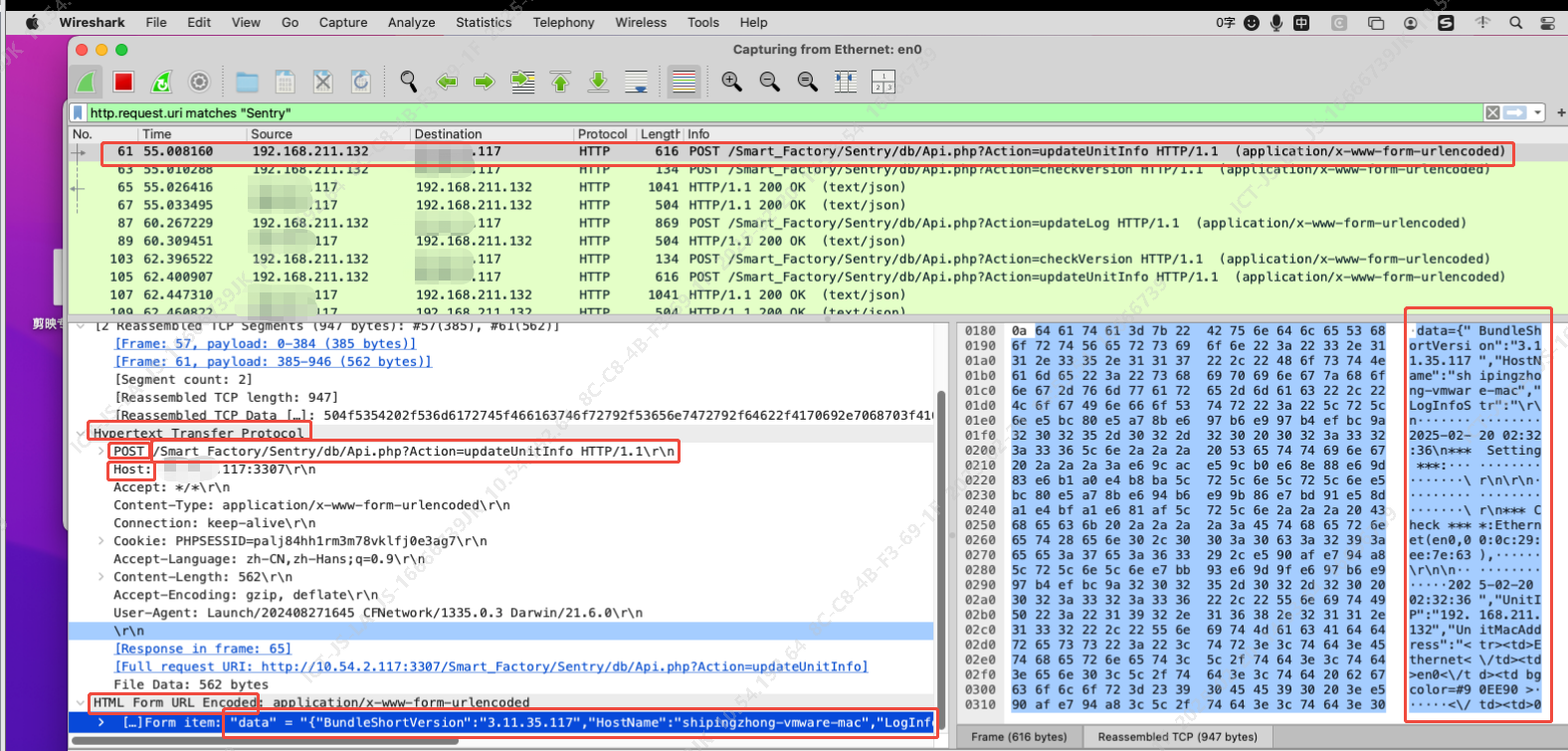
Task: Open recent display filters dropdown
Action: [x=1537, y=113]
